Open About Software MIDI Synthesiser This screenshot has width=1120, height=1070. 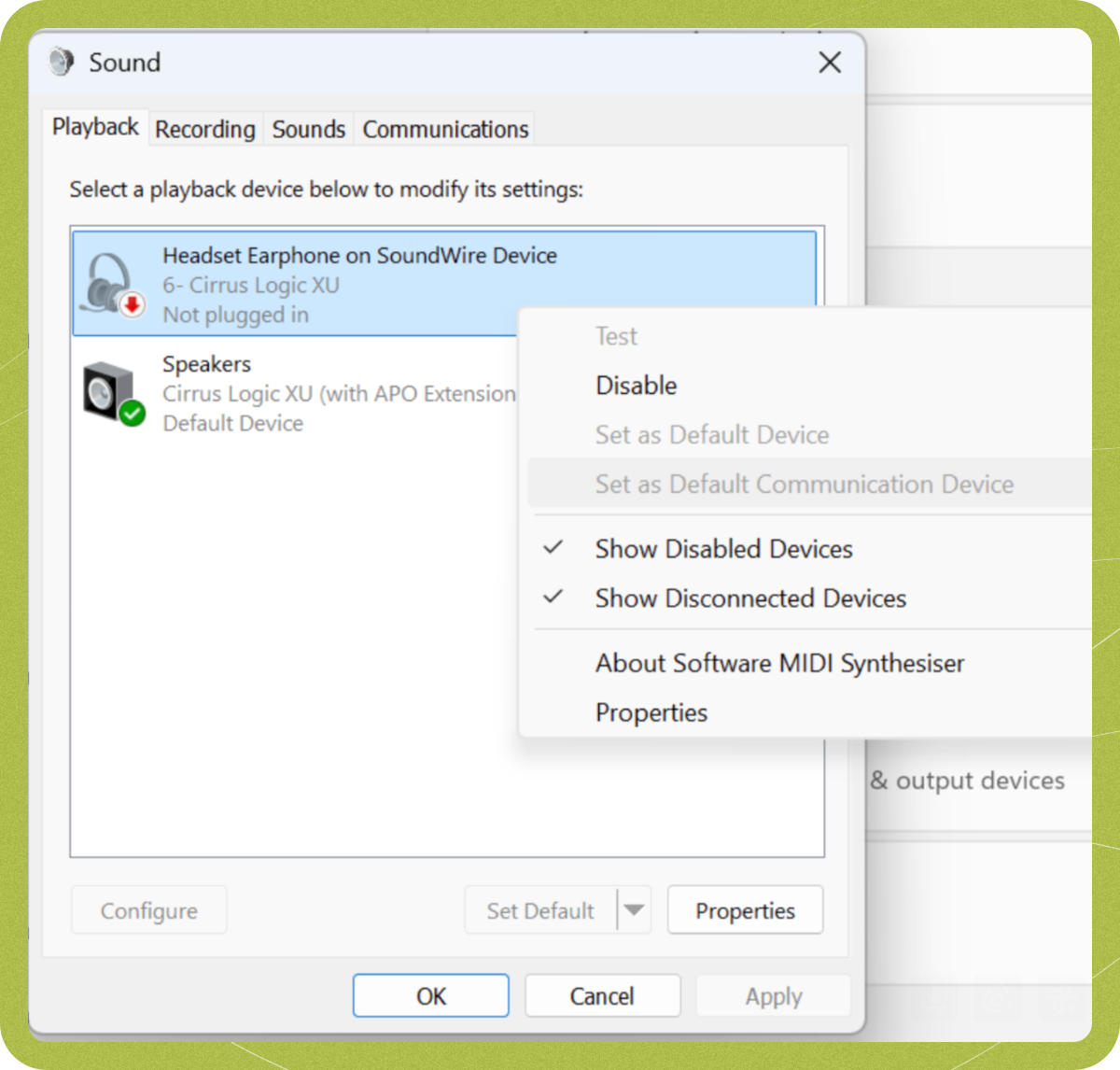pyautogui.click(x=780, y=663)
